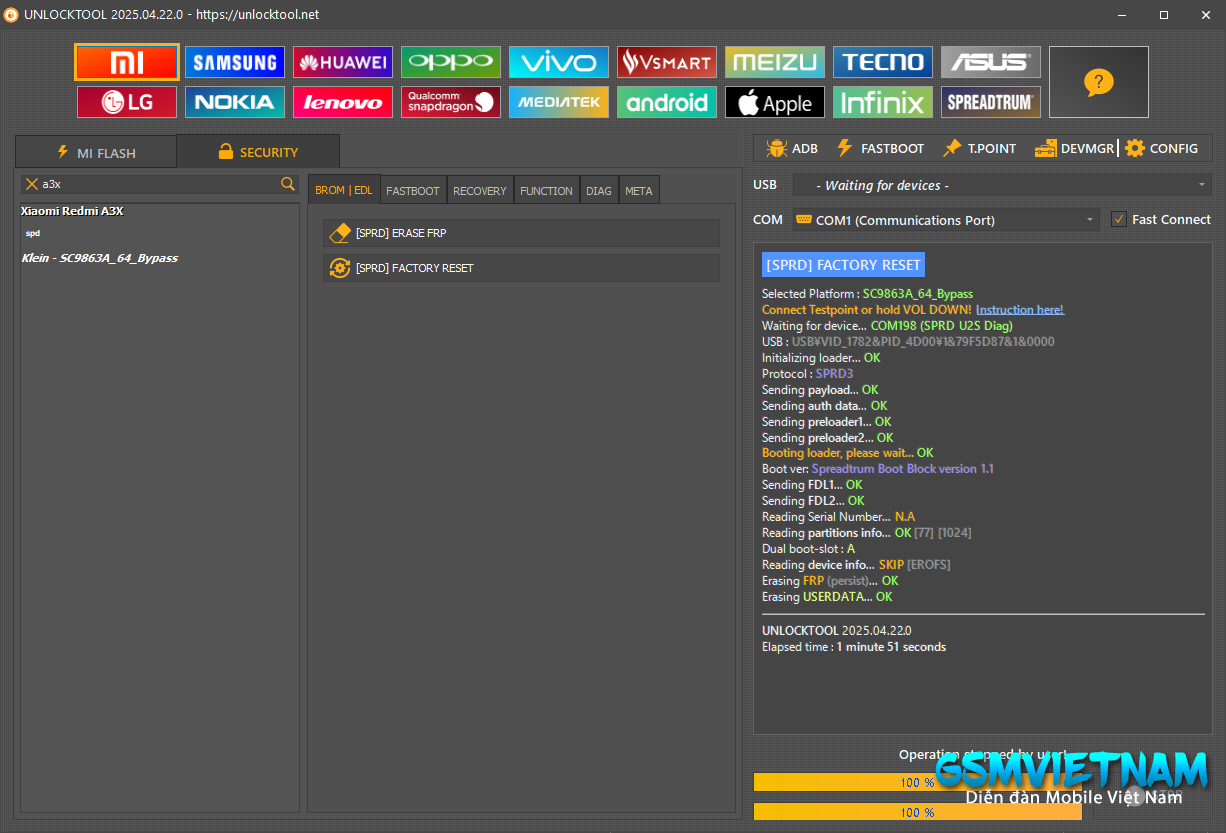Click the '[SPRD] FACTORY RESET' log header
Screen dimensions: 1226x833
point(843,265)
